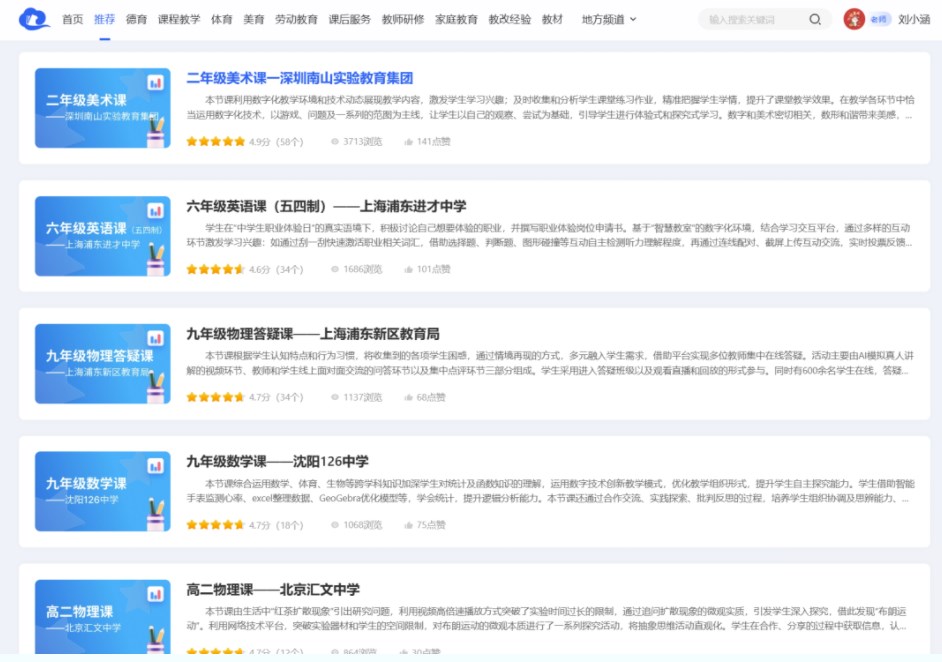Open 九年级数学课——沈阳126中学 title
The width and height of the screenshot is (942, 662).
(x=278, y=461)
